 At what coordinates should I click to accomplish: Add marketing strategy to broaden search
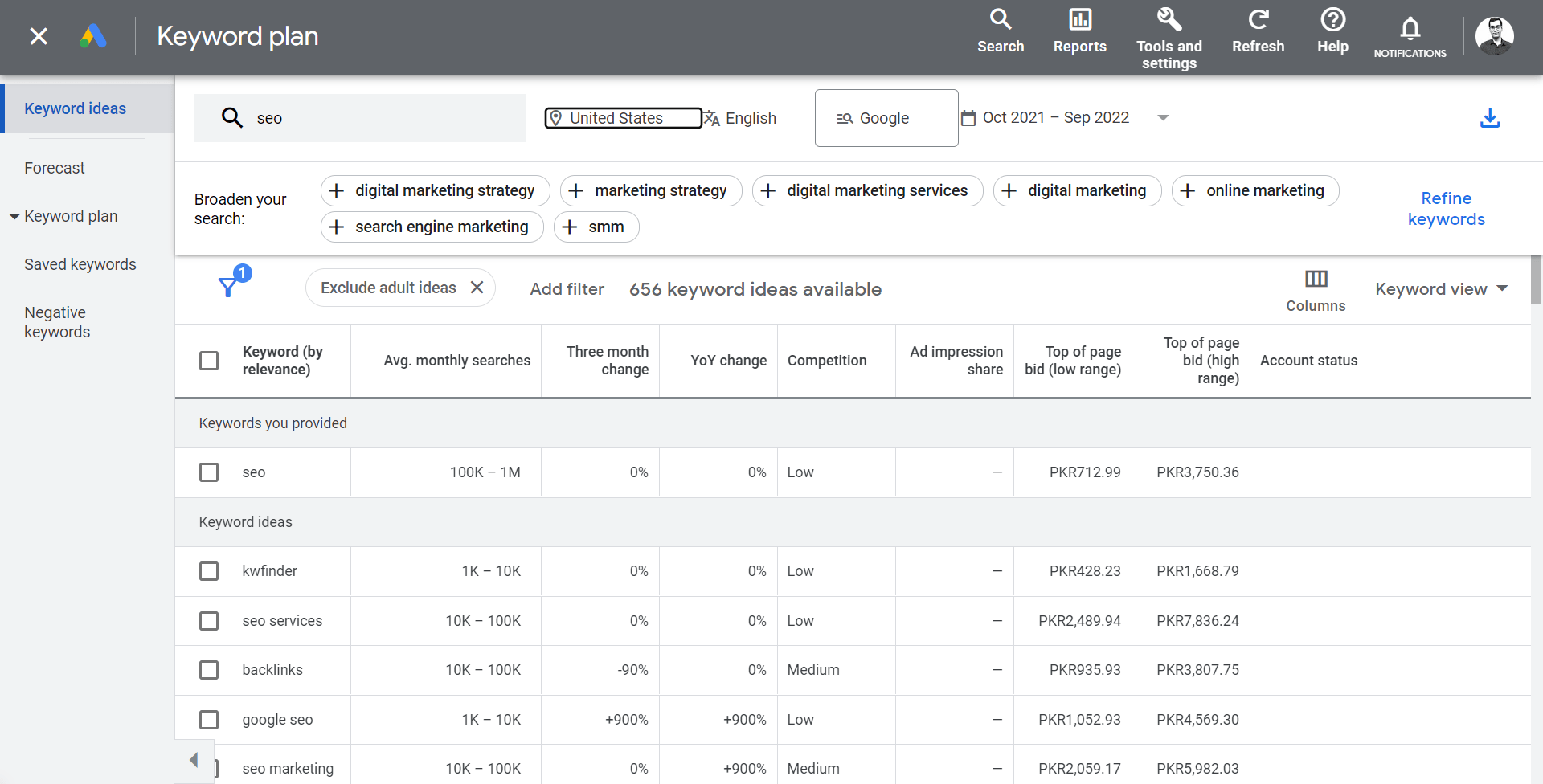pos(650,190)
